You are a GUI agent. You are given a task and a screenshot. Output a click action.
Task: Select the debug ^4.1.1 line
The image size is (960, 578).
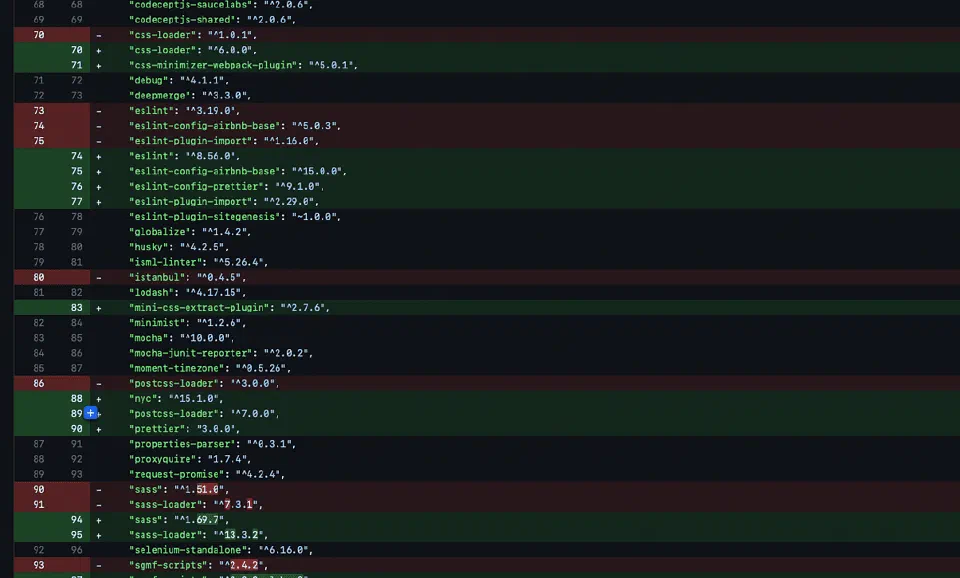point(487,80)
